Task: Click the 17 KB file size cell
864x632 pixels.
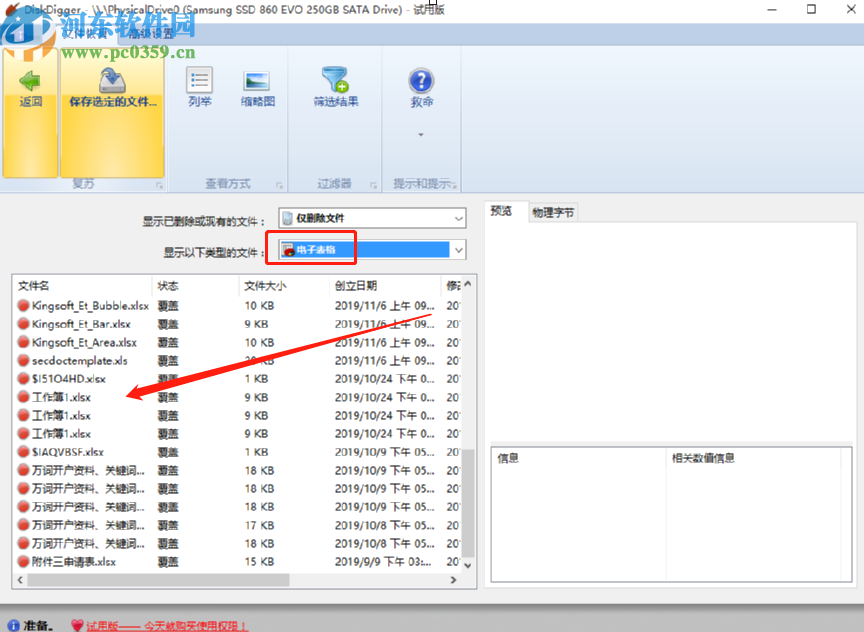Action: click(260, 525)
